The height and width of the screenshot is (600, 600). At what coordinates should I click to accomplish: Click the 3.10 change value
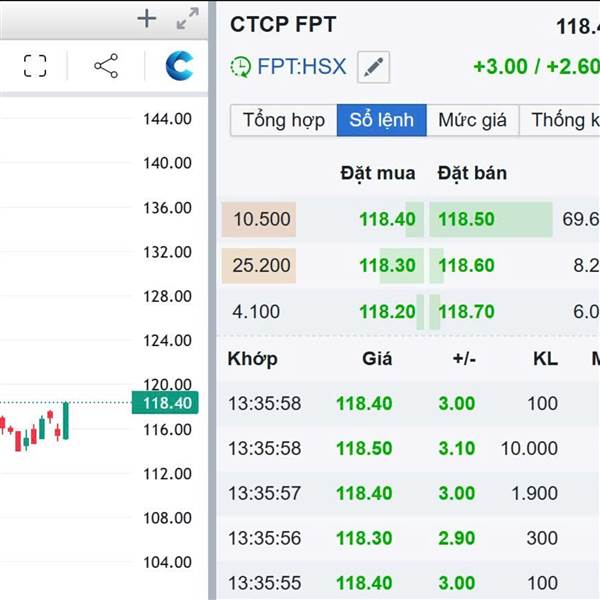[x=457, y=448]
